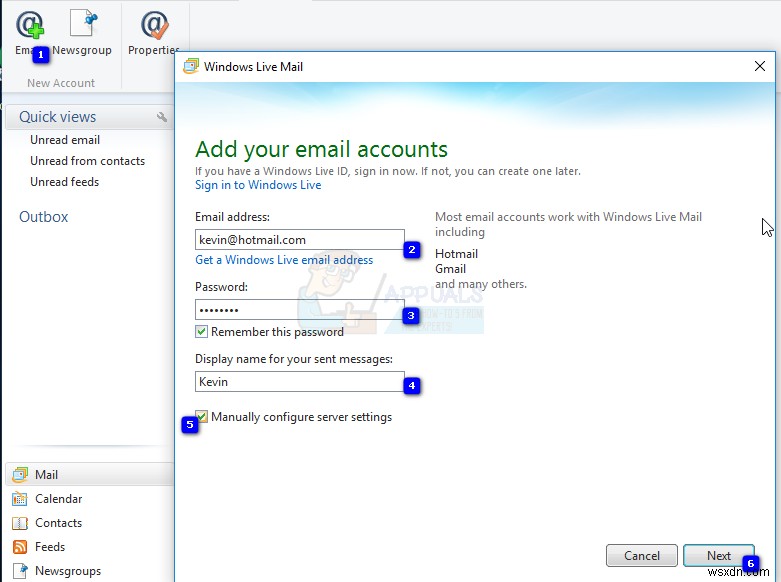Screen dimensions: 781x582
Task: Click the Next button
Action: (x=719, y=556)
